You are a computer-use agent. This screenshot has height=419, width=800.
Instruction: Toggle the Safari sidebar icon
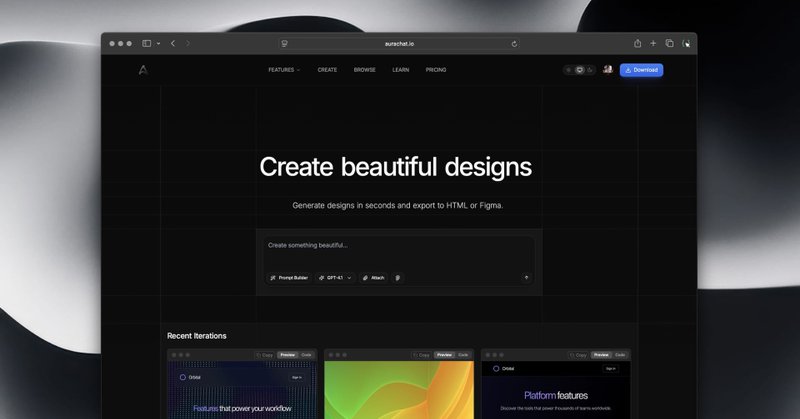pyautogui.click(x=146, y=43)
